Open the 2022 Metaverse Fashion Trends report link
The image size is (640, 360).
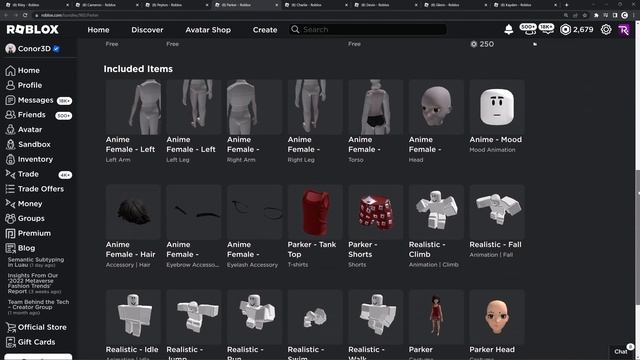34,283
